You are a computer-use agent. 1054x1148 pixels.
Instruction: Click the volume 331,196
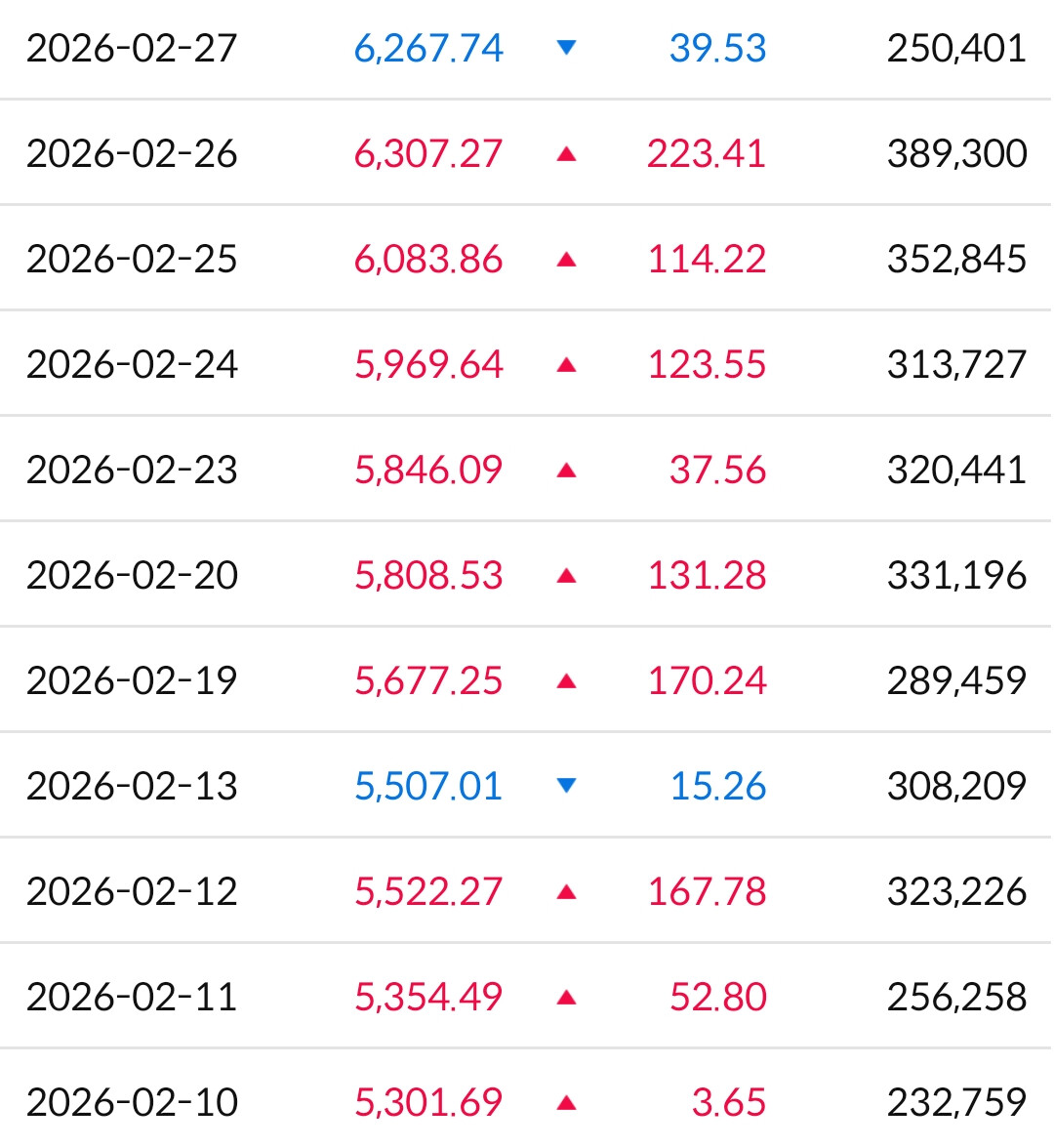click(x=956, y=576)
